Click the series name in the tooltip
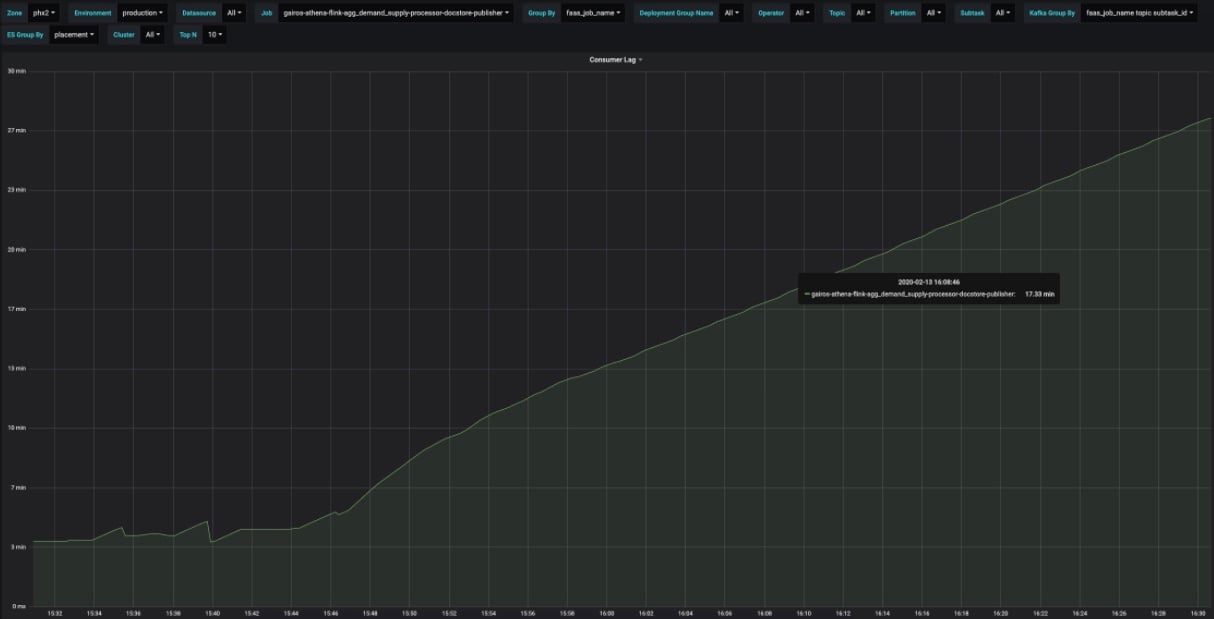Image resolution: width=1214 pixels, height=619 pixels. pos(912,295)
